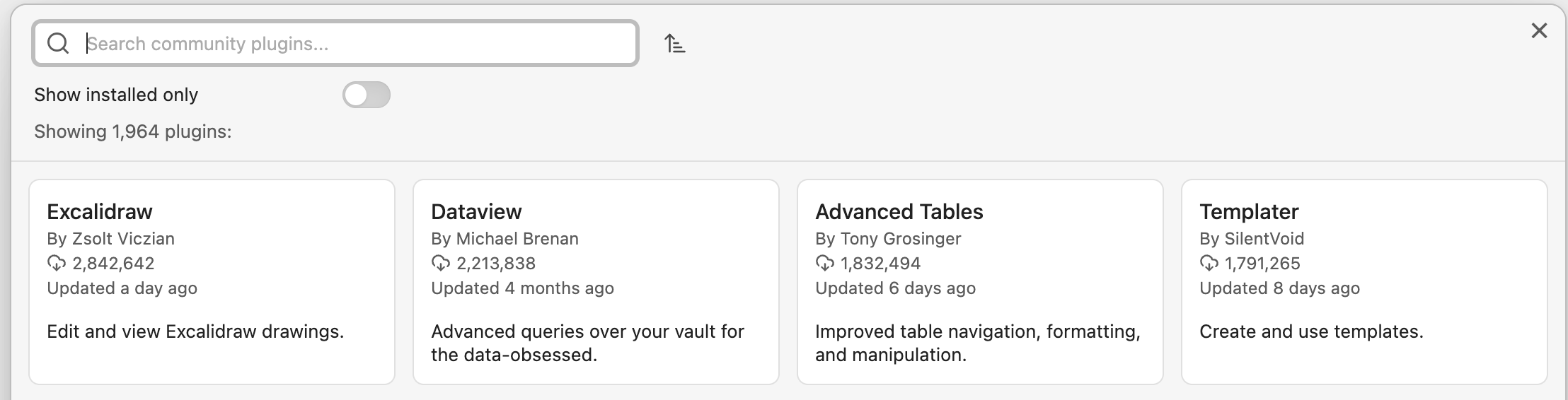1568x400 pixels.
Task: Open the sort order options
Action: 675,44
